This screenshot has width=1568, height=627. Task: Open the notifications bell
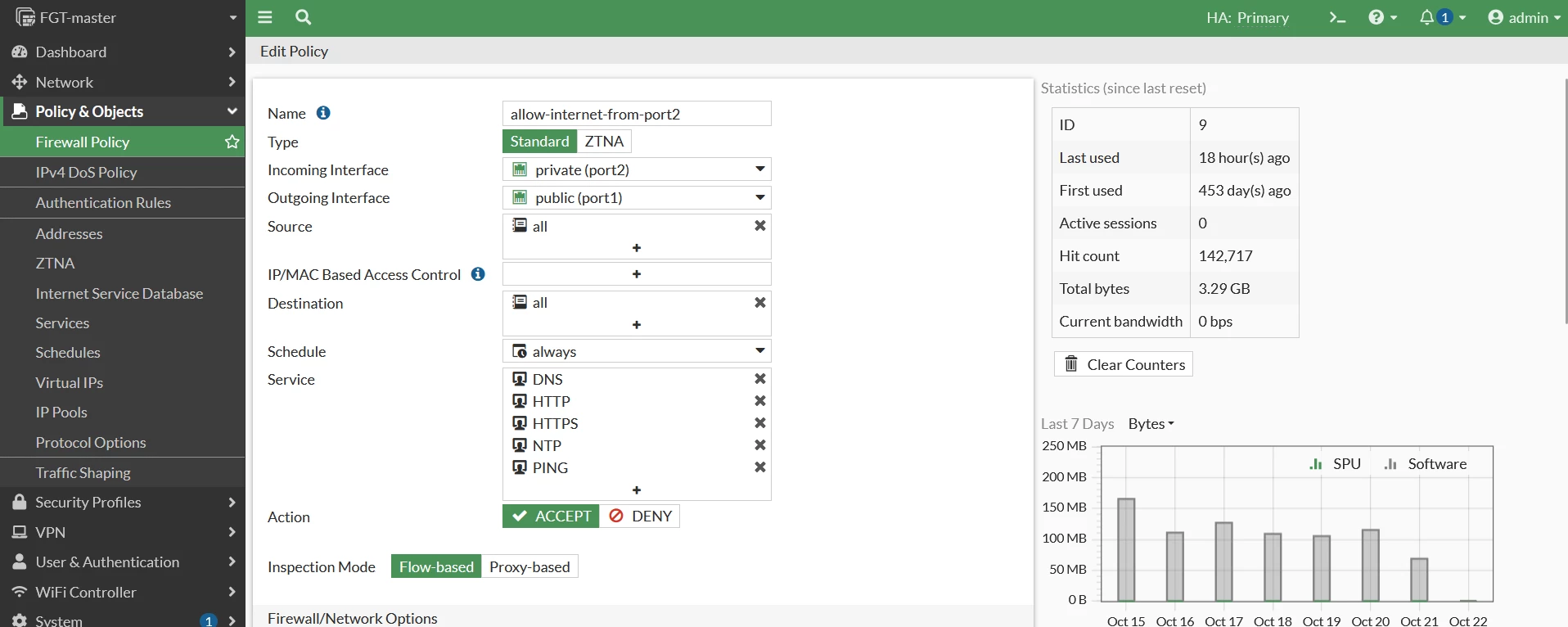1442,17
